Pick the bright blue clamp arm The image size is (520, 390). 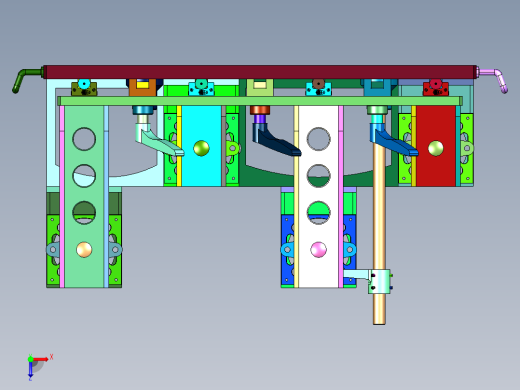(393, 141)
